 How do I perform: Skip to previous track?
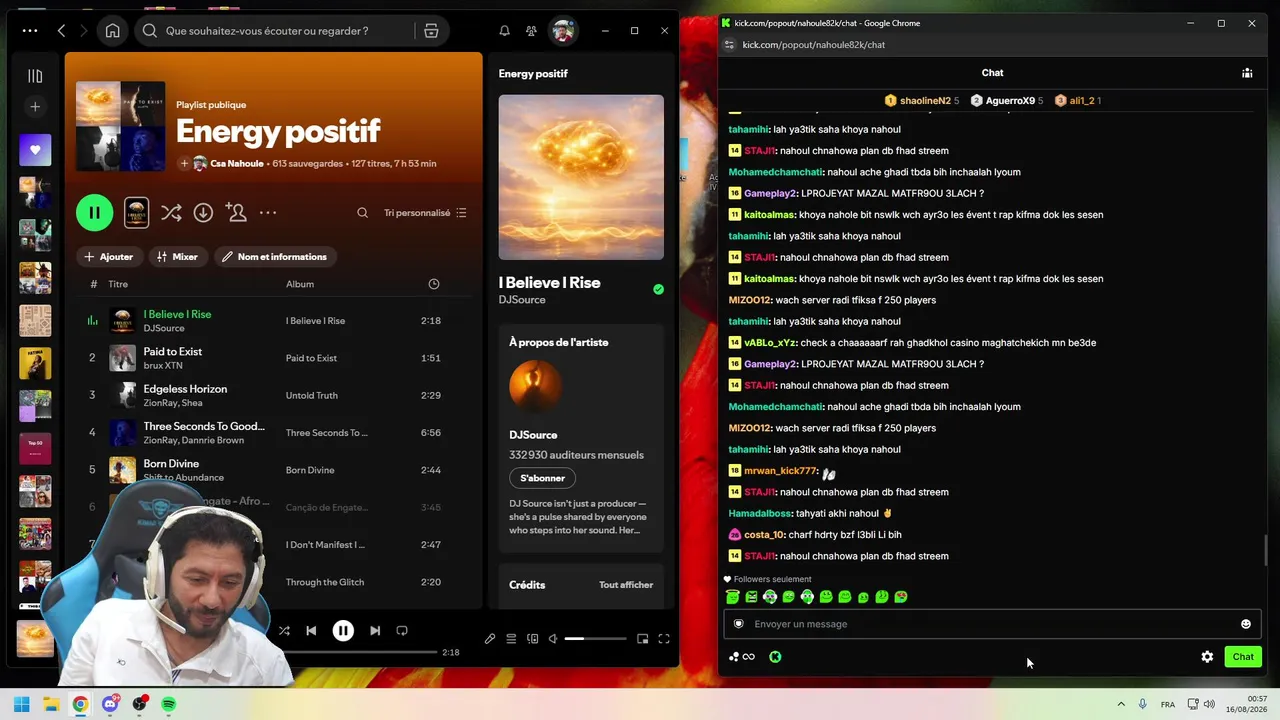[x=311, y=631]
